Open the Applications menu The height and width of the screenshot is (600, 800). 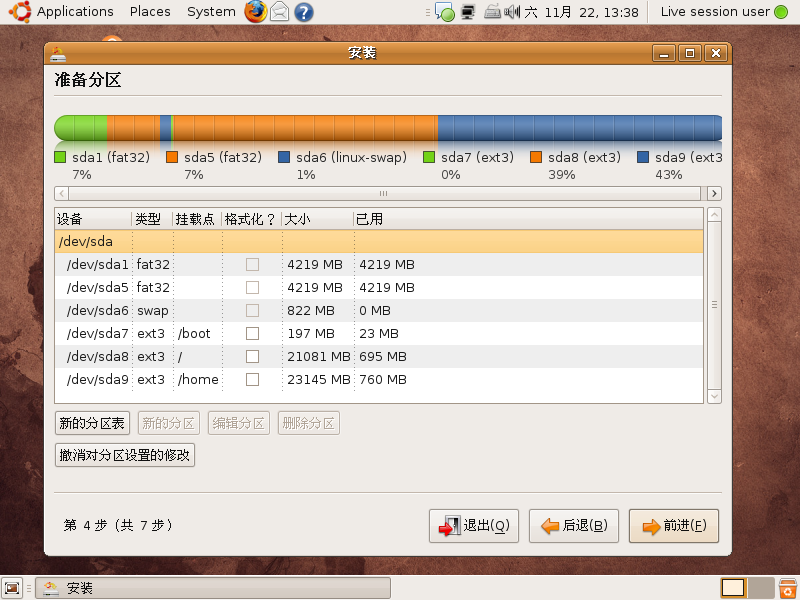coord(75,12)
